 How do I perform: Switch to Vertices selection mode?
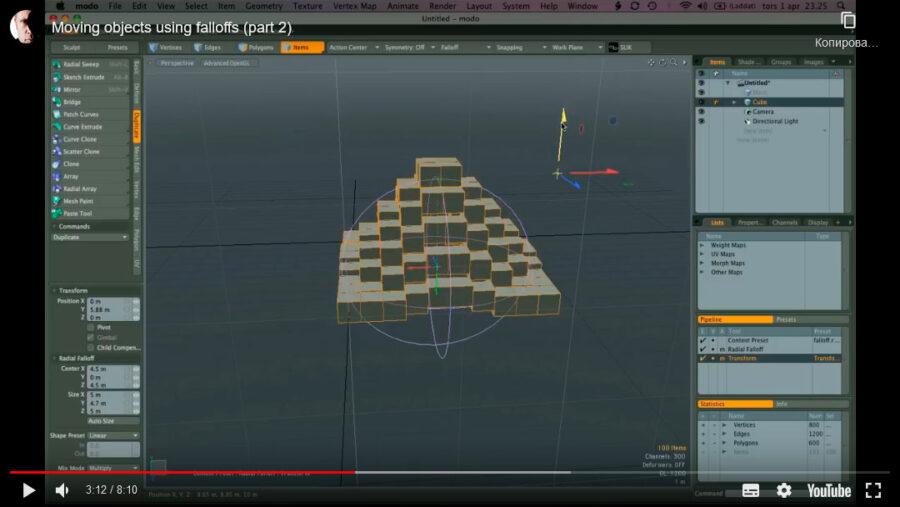(167, 47)
